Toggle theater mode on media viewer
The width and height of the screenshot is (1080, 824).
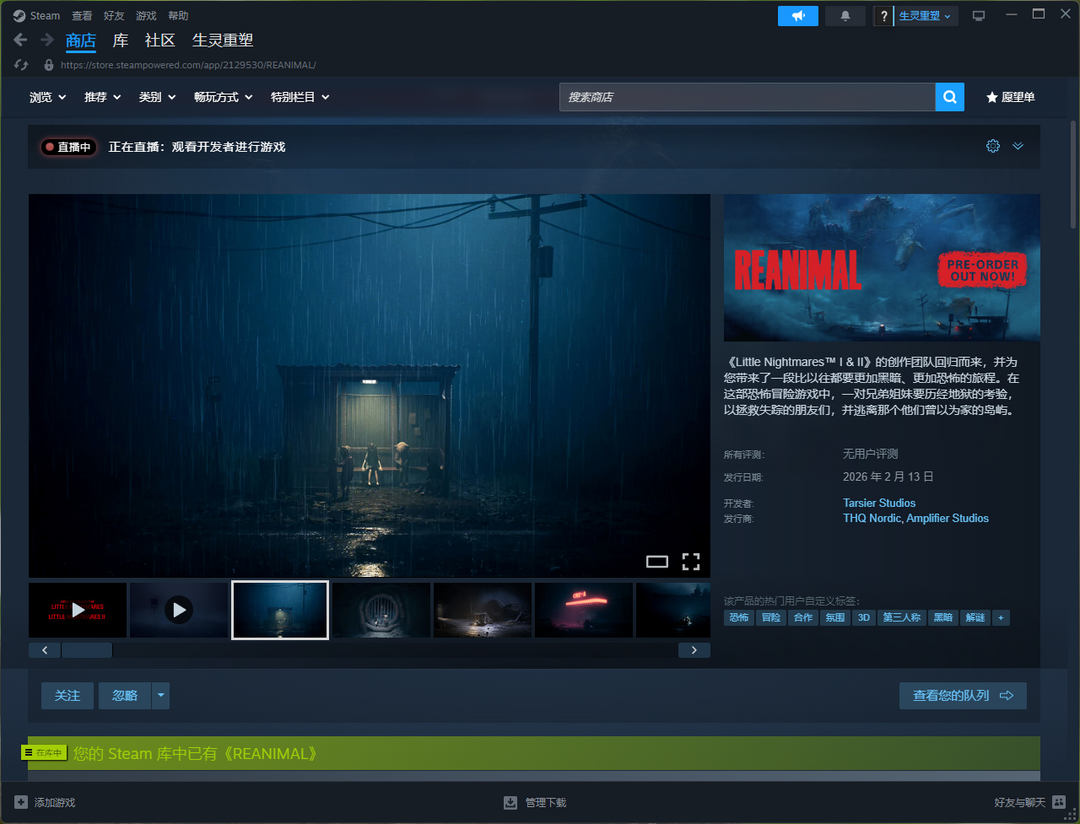[657, 562]
